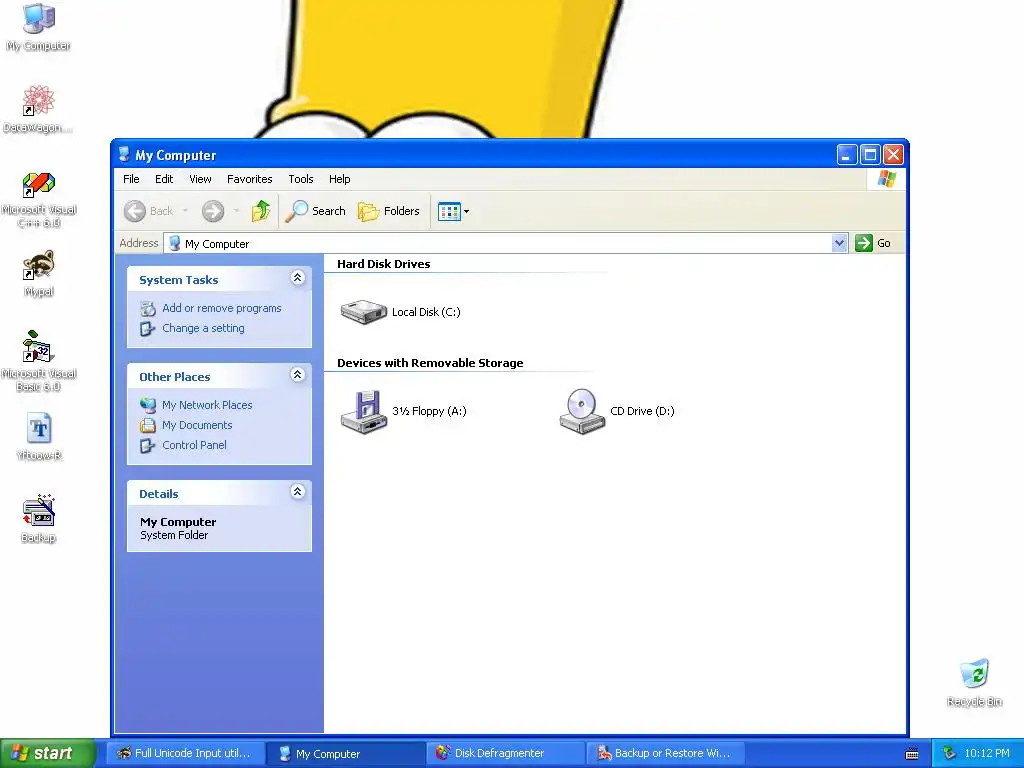Switch to Full Unicode Input utility taskbar button
This screenshot has width=1024, height=768.
185,753
